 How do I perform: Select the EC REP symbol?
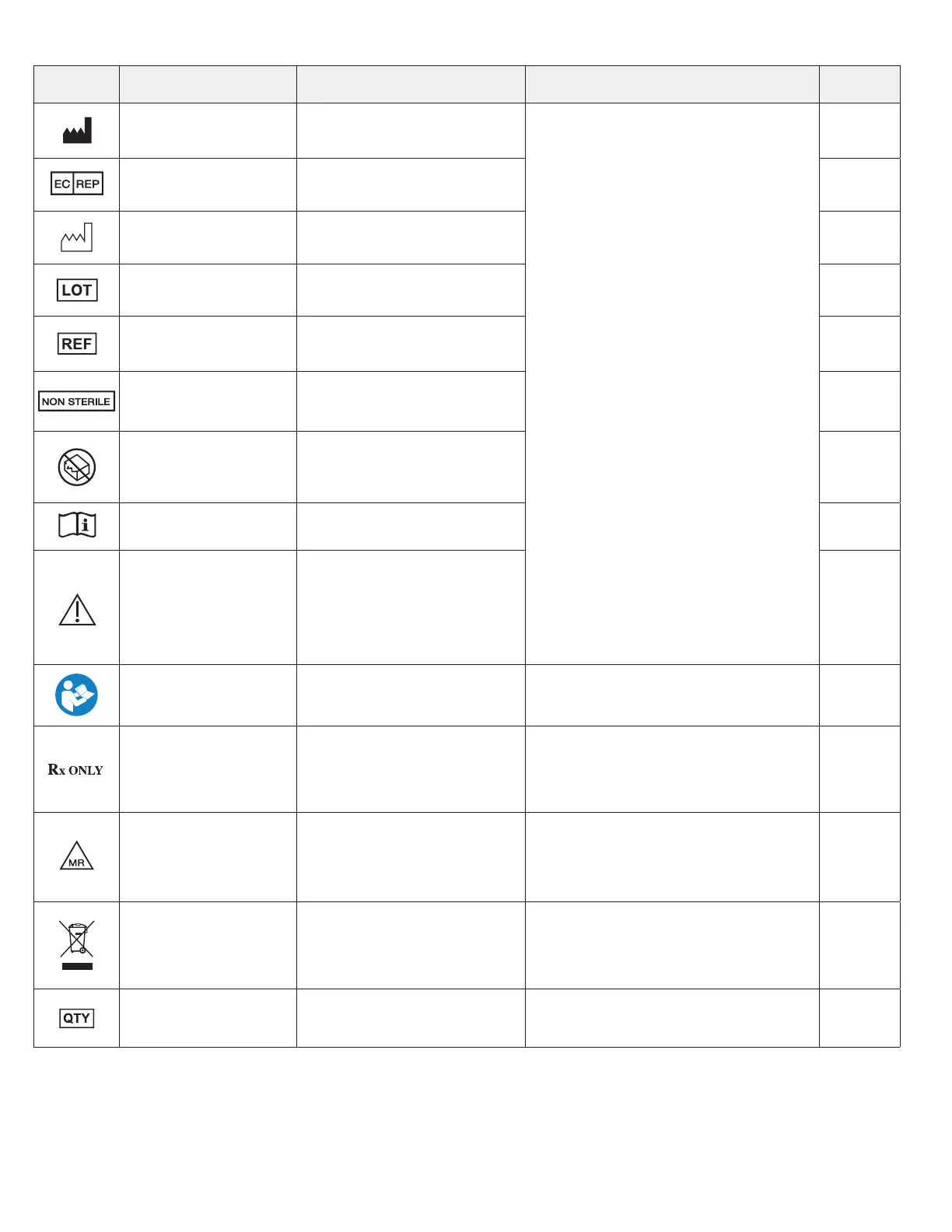coord(77,184)
